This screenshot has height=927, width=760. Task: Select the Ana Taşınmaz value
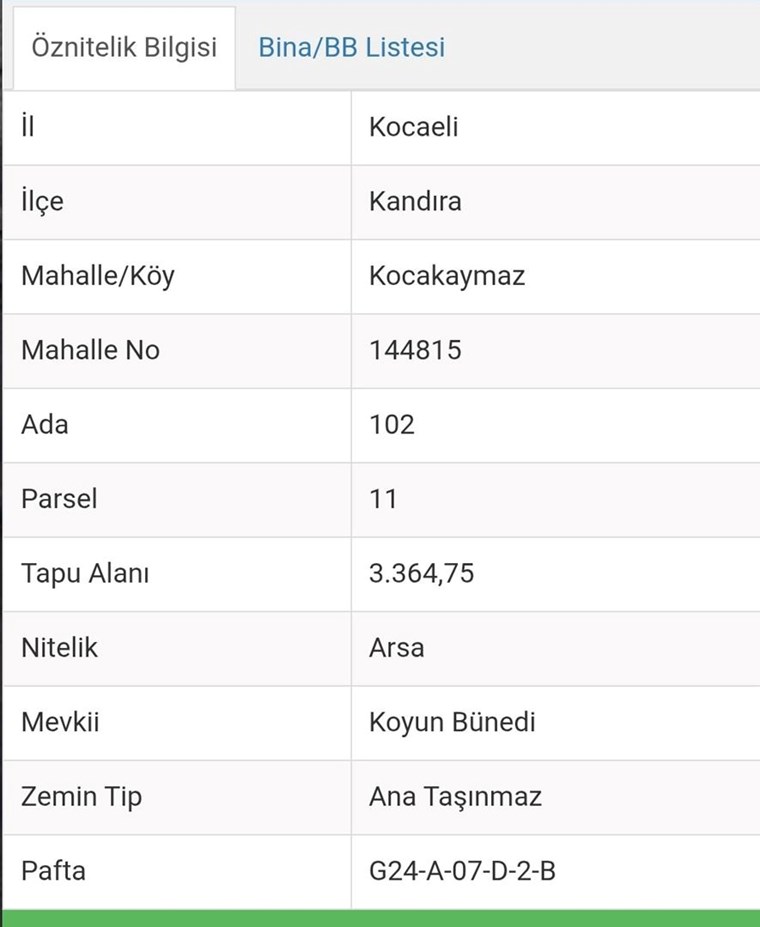click(x=455, y=796)
